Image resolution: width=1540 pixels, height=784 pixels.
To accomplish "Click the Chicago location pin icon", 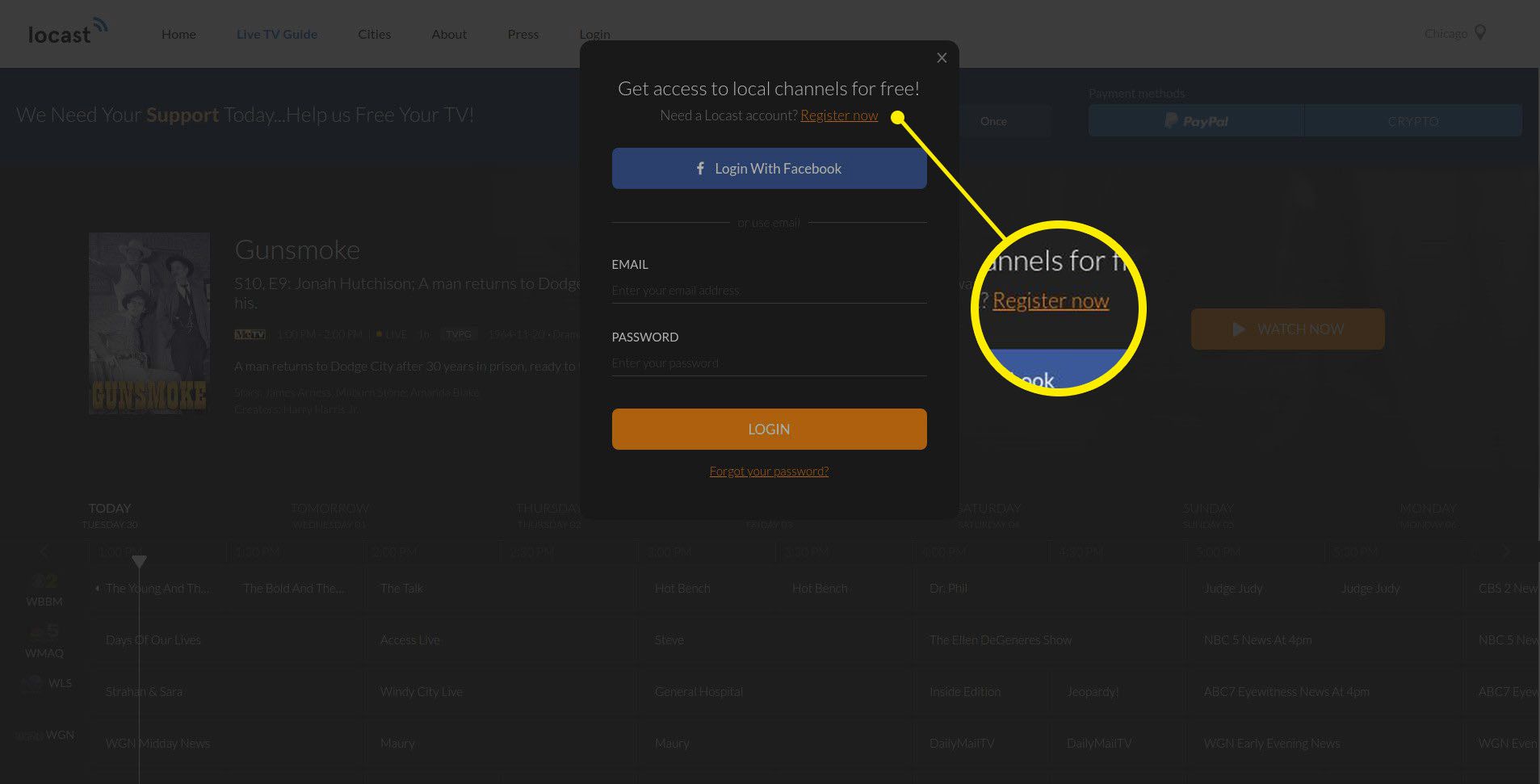I will tap(1480, 33).
